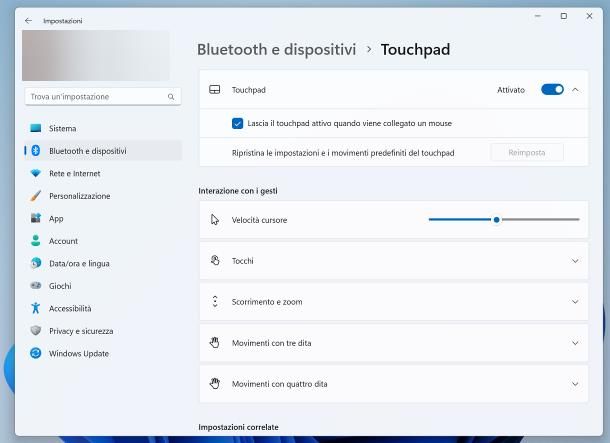The height and width of the screenshot is (443, 610).
Task: Click the four-finger hand icon
Action: click(x=215, y=384)
